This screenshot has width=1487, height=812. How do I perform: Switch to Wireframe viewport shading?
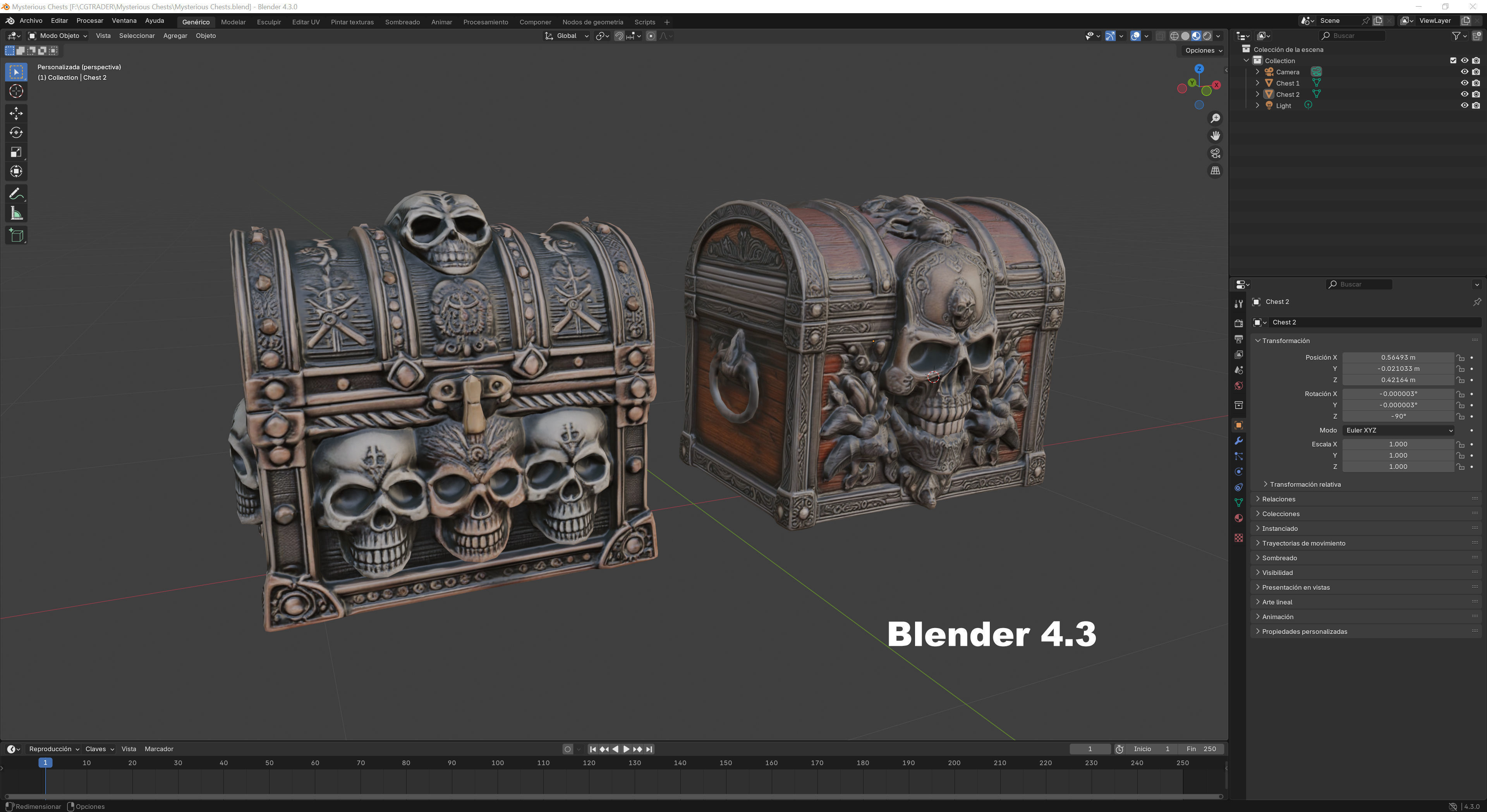click(1174, 36)
